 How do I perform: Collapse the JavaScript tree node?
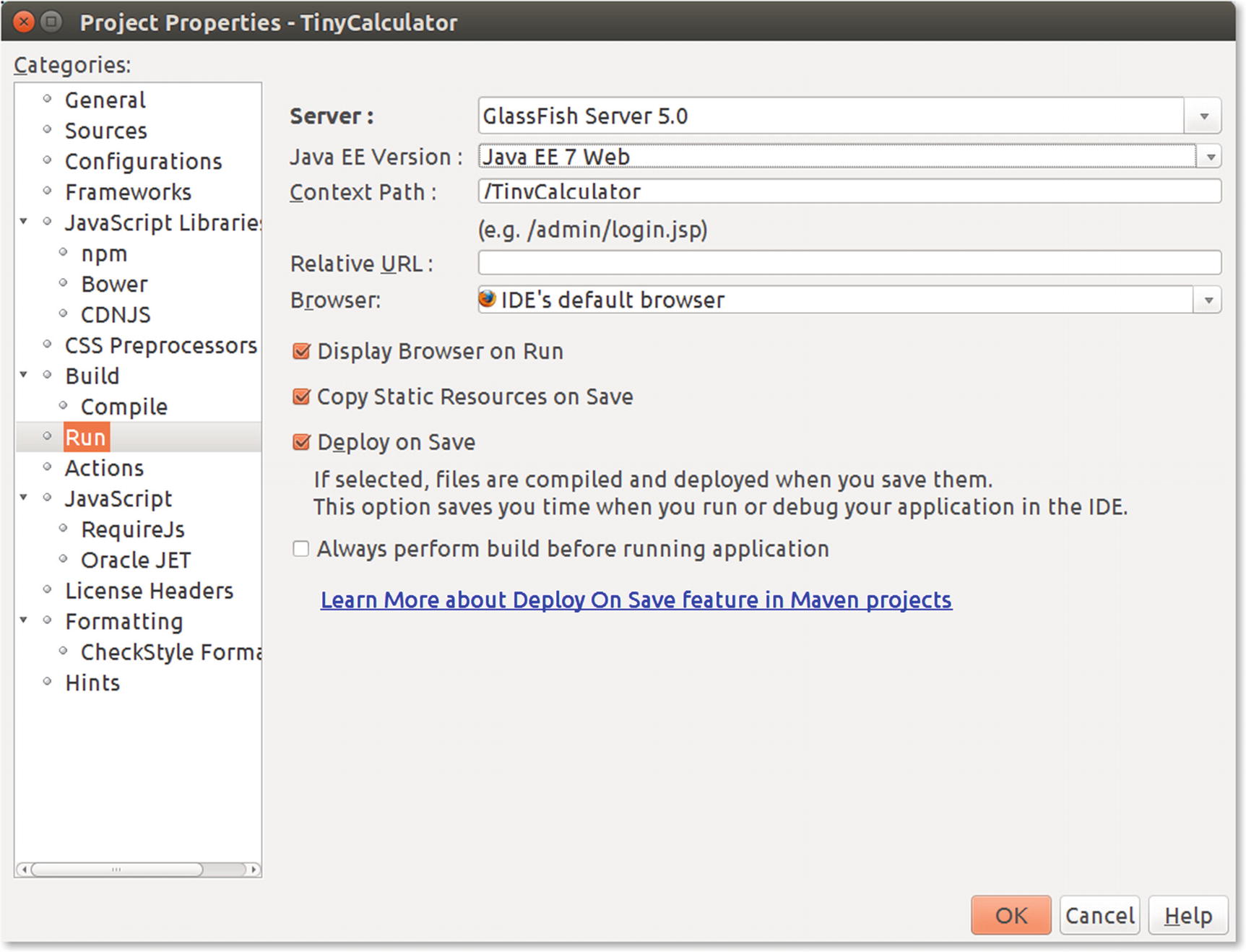tap(24, 497)
